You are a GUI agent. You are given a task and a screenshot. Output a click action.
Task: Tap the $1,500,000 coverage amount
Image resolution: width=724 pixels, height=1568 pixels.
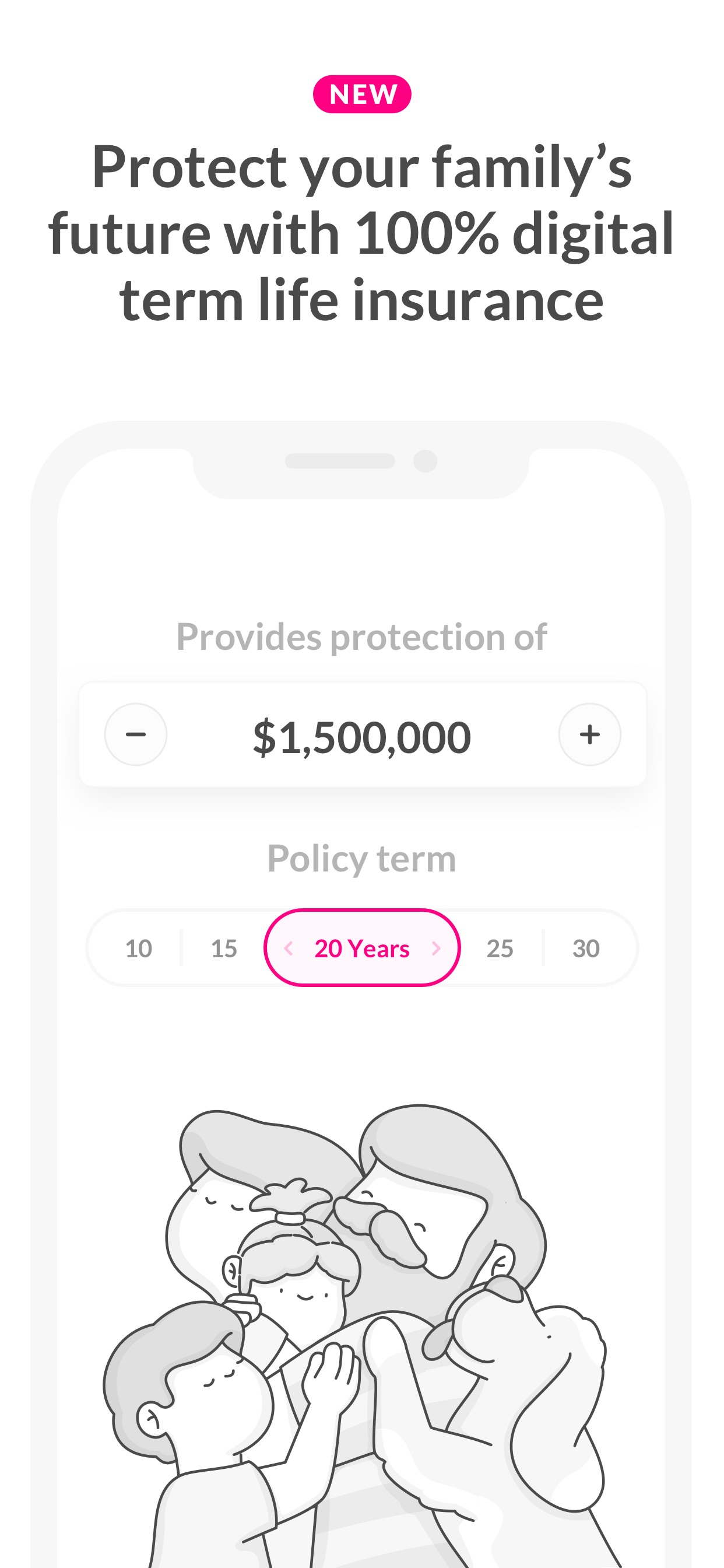pyautogui.click(x=362, y=737)
